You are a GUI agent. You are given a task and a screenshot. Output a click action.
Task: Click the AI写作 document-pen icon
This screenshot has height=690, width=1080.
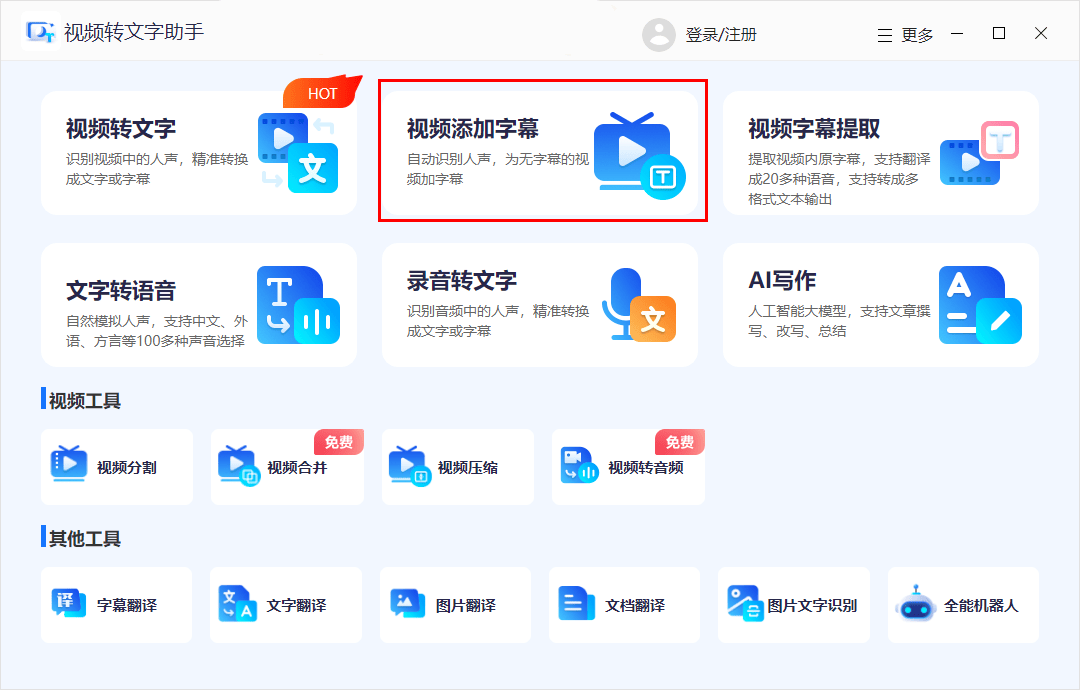pyautogui.click(x=980, y=305)
